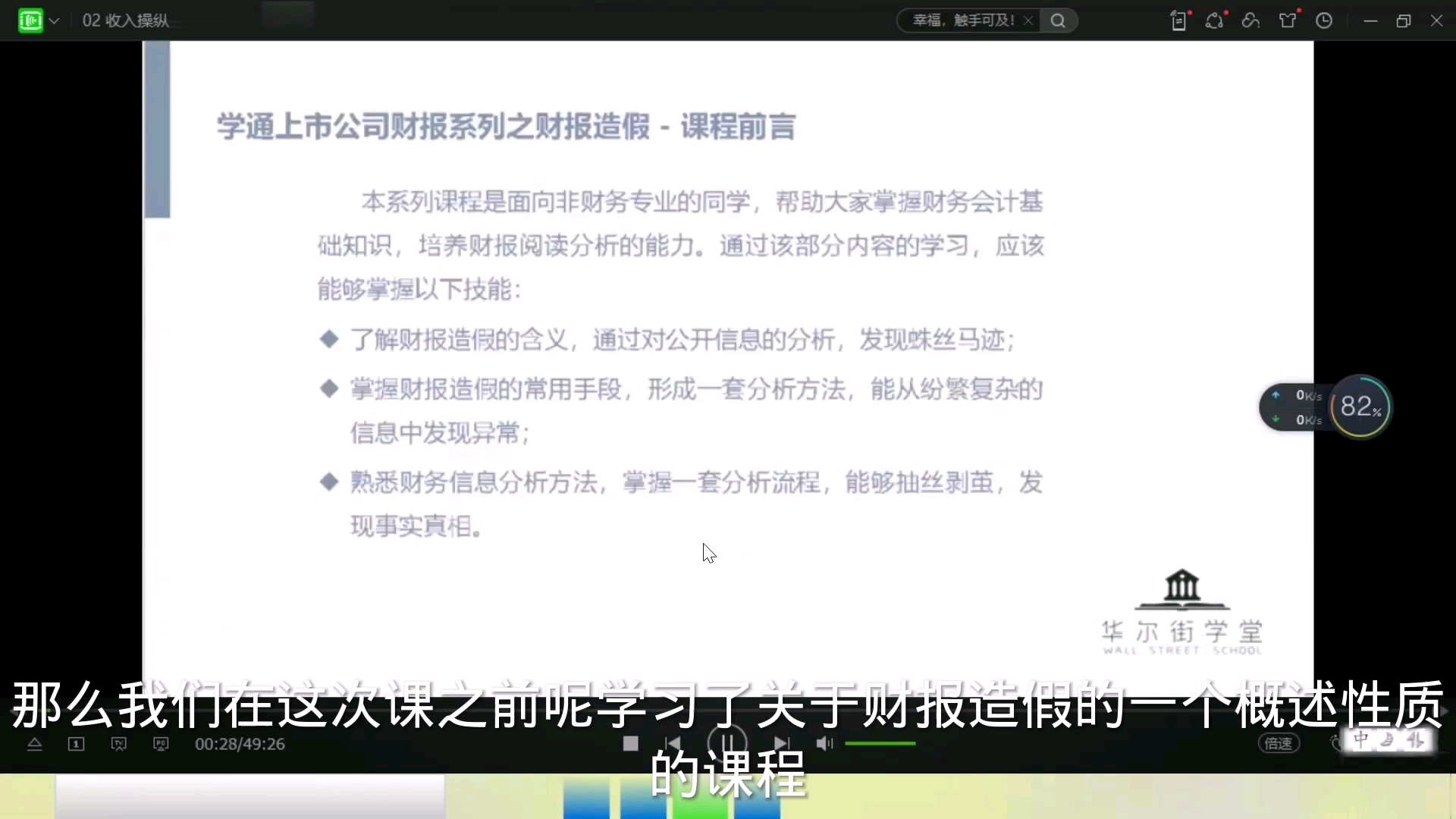1456x819 pixels.
Task: Open the phone transfer icon in the title bar
Action: 1179,20
